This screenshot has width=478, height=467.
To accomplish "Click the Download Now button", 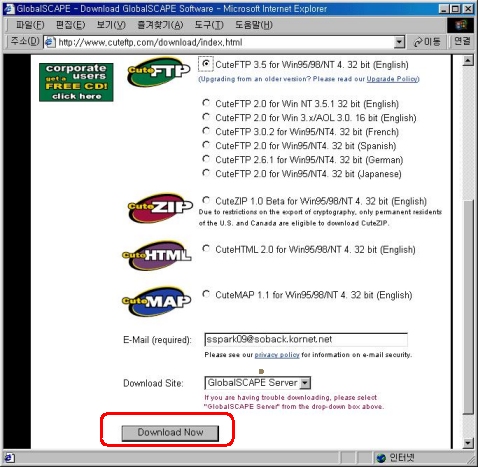I will (170, 433).
